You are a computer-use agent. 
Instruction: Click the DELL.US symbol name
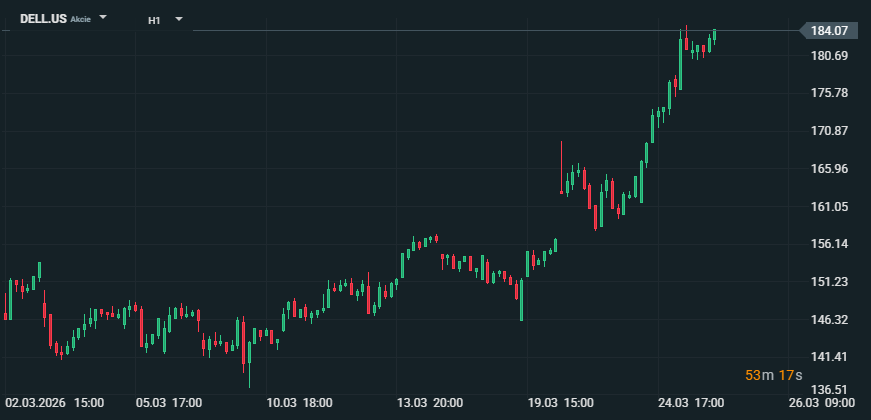point(43,19)
